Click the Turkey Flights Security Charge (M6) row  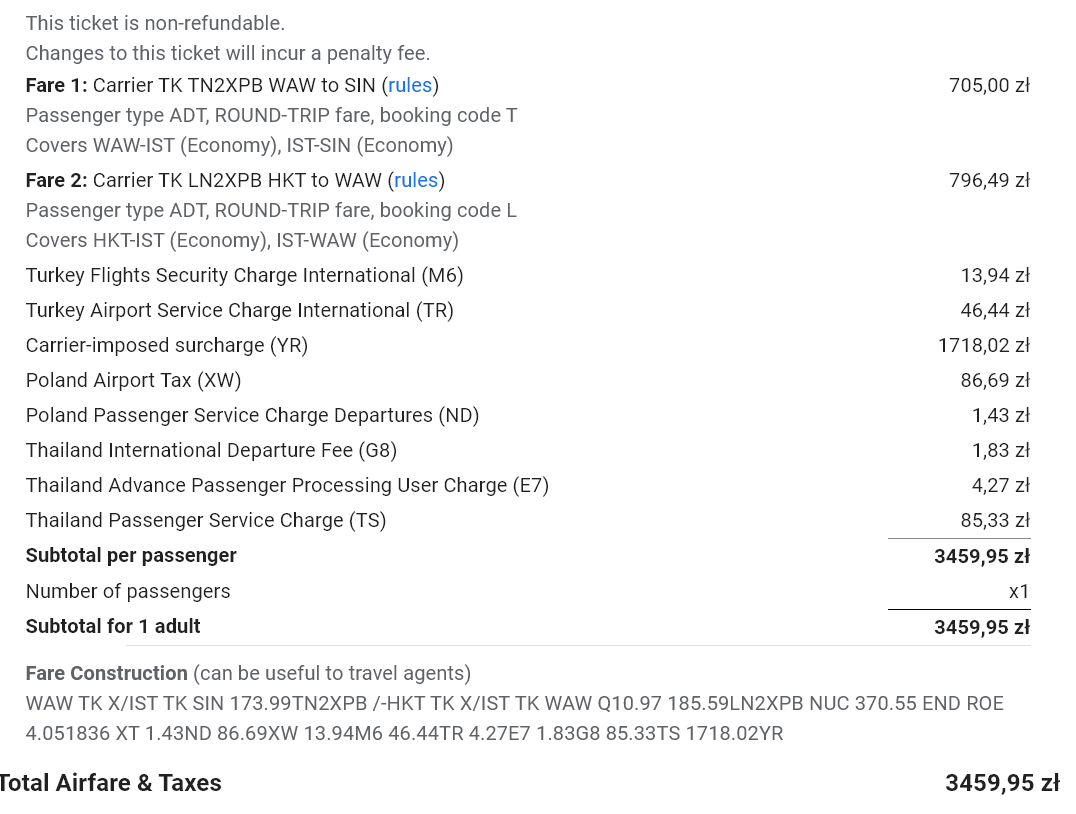coord(528,275)
